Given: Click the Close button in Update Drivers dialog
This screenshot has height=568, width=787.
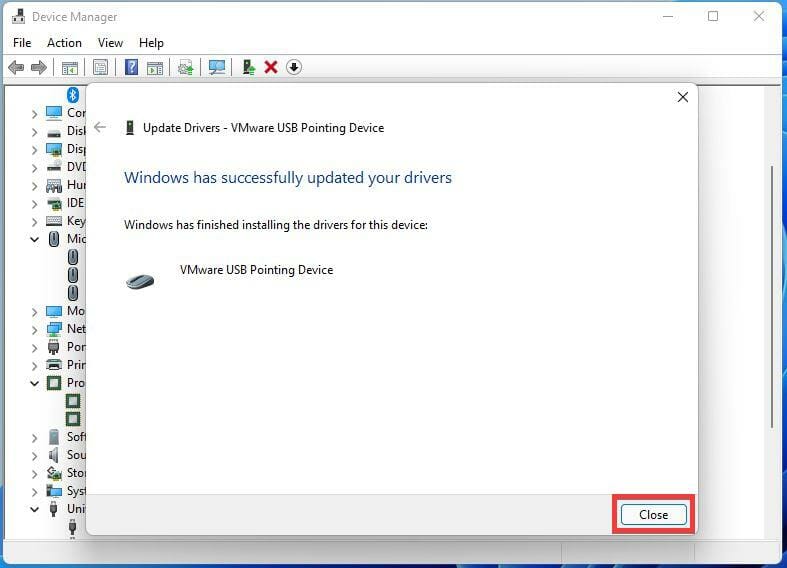Looking at the screenshot, I should [653, 515].
